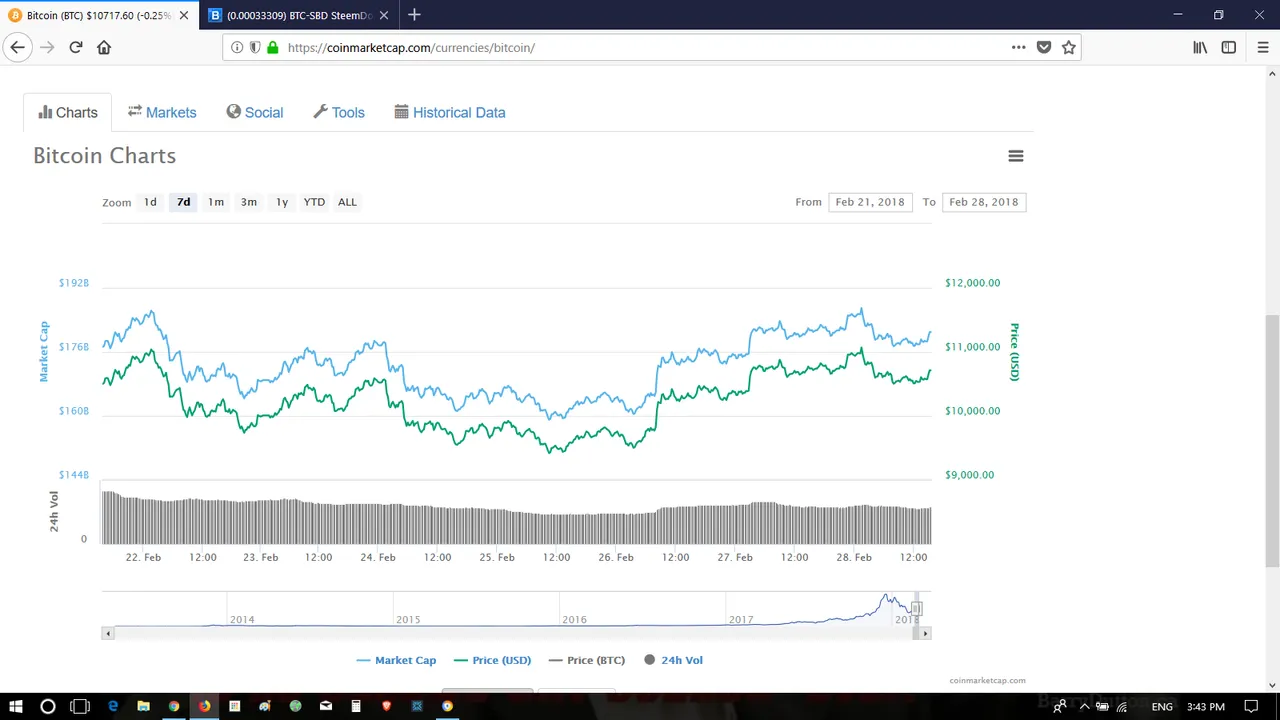Open the Firefox hamburger menu
Image resolution: width=1280 pixels, height=720 pixels.
tap(1263, 47)
